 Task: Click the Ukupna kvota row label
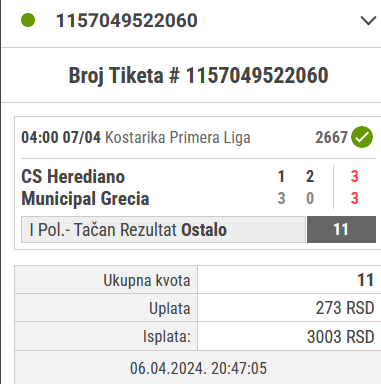pos(147,280)
